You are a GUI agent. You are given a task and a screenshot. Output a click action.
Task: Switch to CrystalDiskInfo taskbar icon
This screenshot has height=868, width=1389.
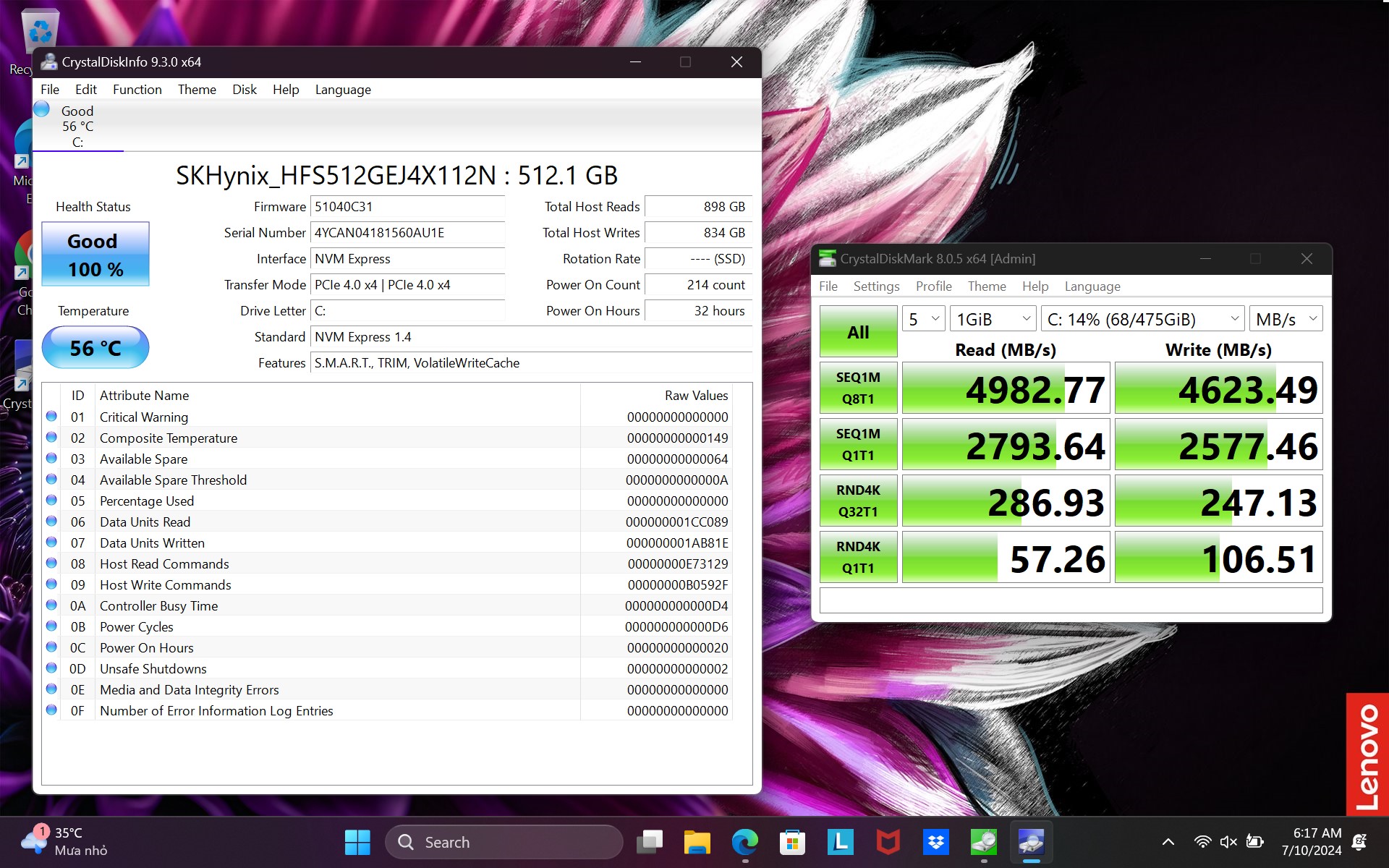click(1032, 842)
